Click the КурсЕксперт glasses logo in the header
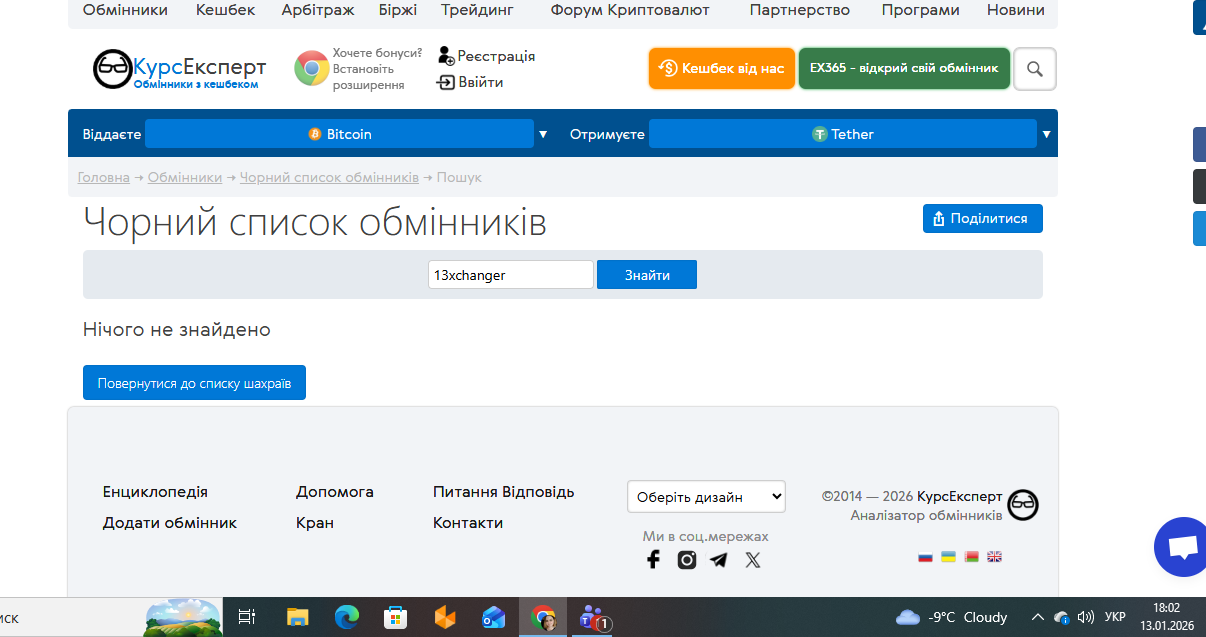Viewport: 1206px width, 637px height. click(x=112, y=69)
